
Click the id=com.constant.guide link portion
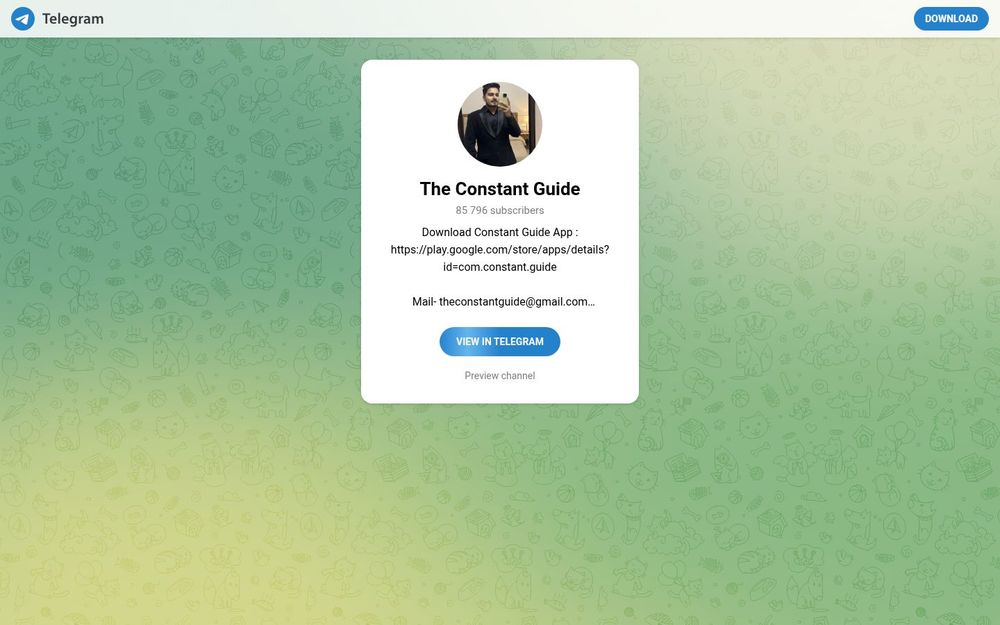click(500, 267)
